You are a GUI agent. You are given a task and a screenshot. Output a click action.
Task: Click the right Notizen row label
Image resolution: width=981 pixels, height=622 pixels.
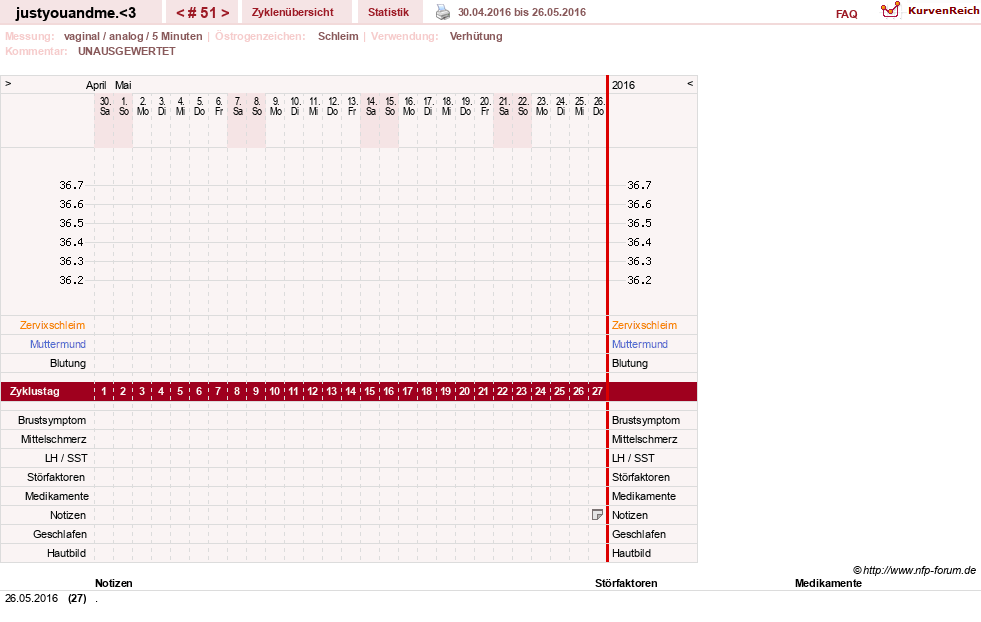pyautogui.click(x=629, y=515)
